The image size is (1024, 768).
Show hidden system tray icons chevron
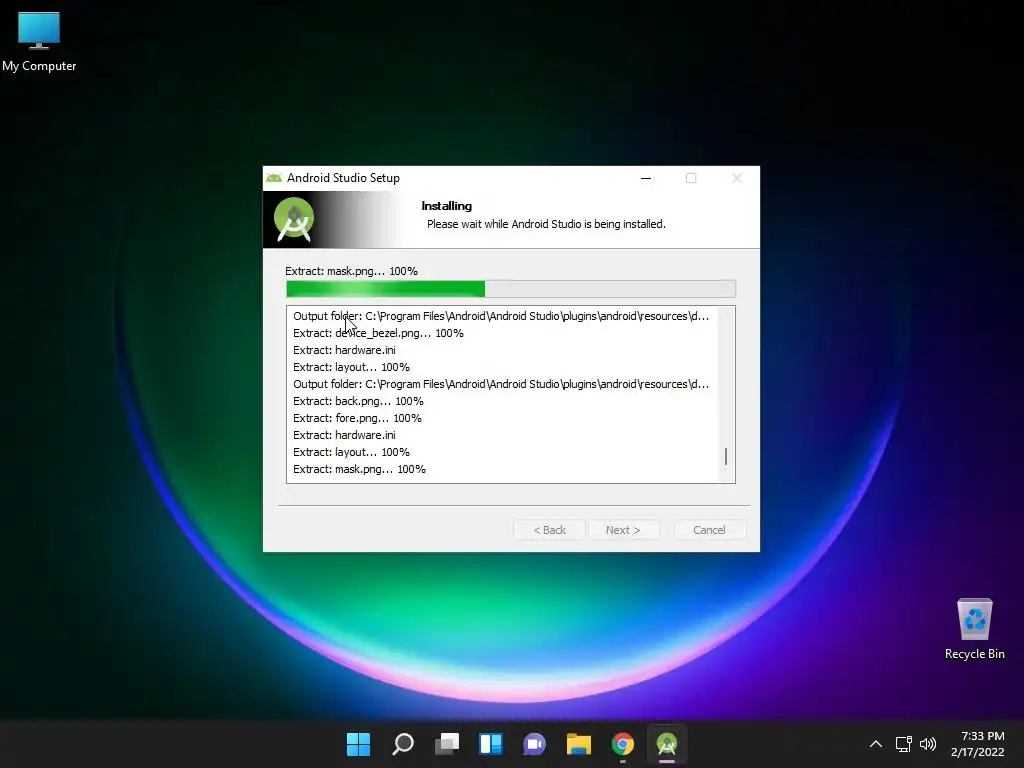[x=876, y=744]
